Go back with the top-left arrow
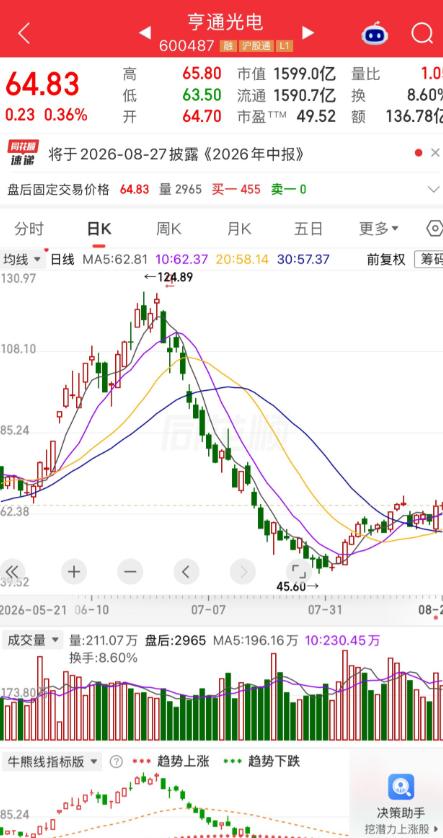The height and width of the screenshot is (838, 443). (24, 33)
